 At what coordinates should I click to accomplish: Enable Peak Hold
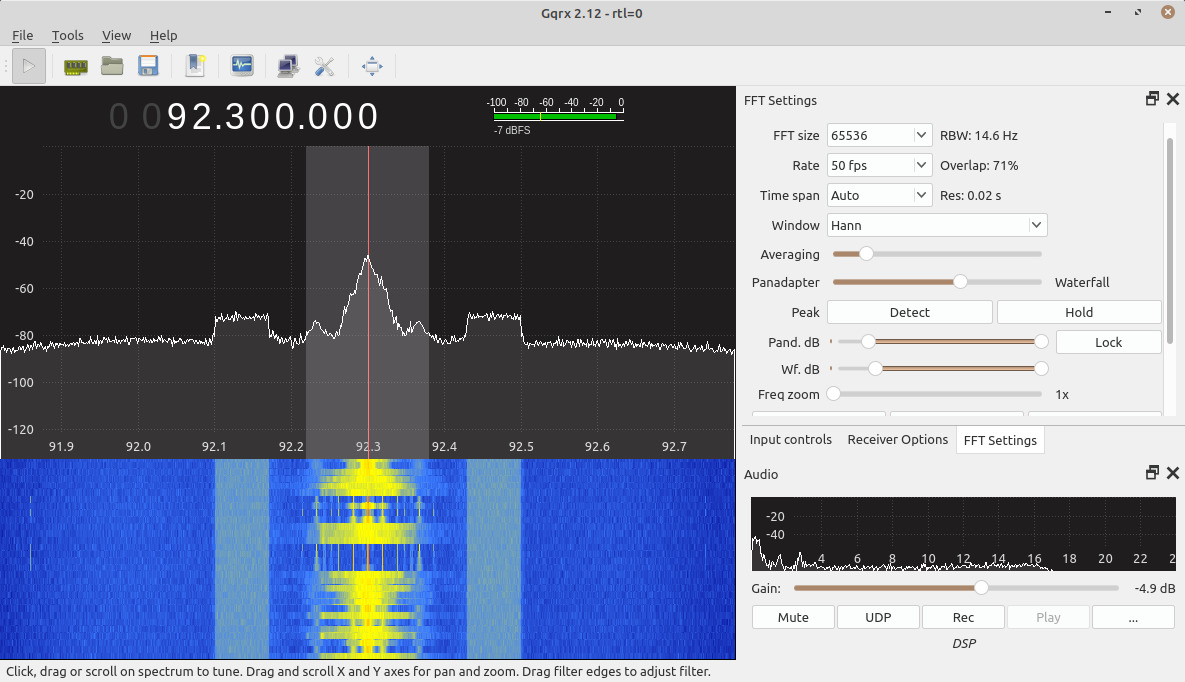(x=1079, y=312)
